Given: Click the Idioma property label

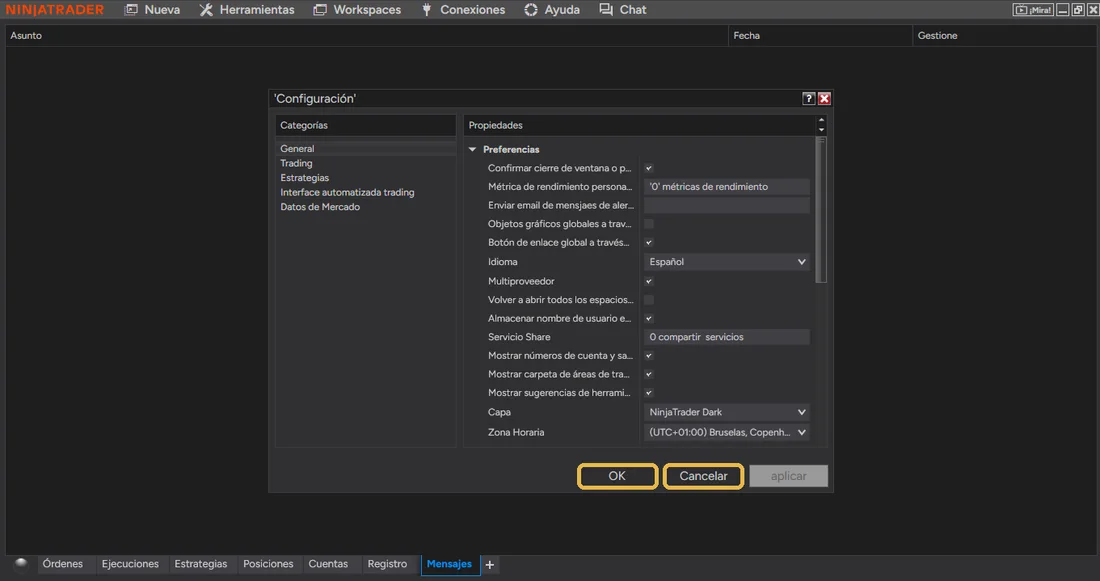Looking at the screenshot, I should coord(503,262).
